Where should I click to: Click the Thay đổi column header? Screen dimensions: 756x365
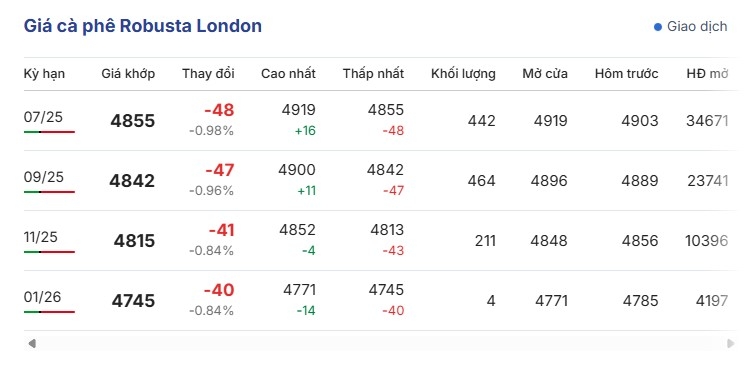[x=208, y=74]
